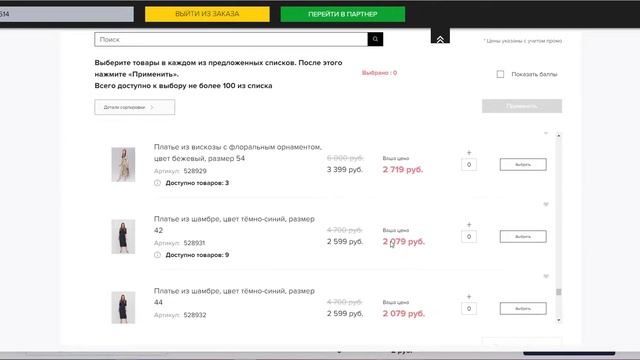Click the search magnifier icon

pyautogui.click(x=375, y=39)
